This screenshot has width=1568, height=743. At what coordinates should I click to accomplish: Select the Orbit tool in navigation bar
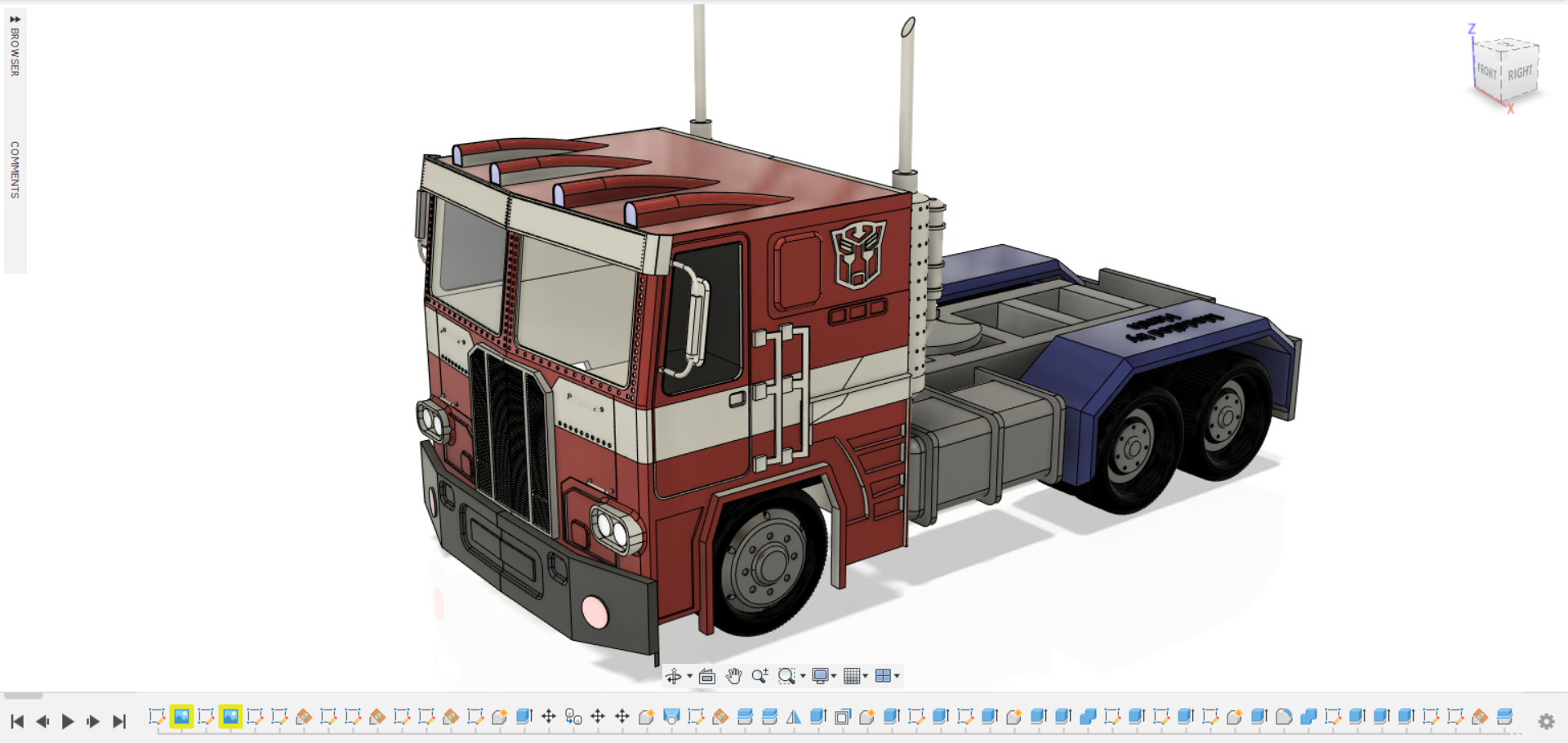pyautogui.click(x=673, y=676)
